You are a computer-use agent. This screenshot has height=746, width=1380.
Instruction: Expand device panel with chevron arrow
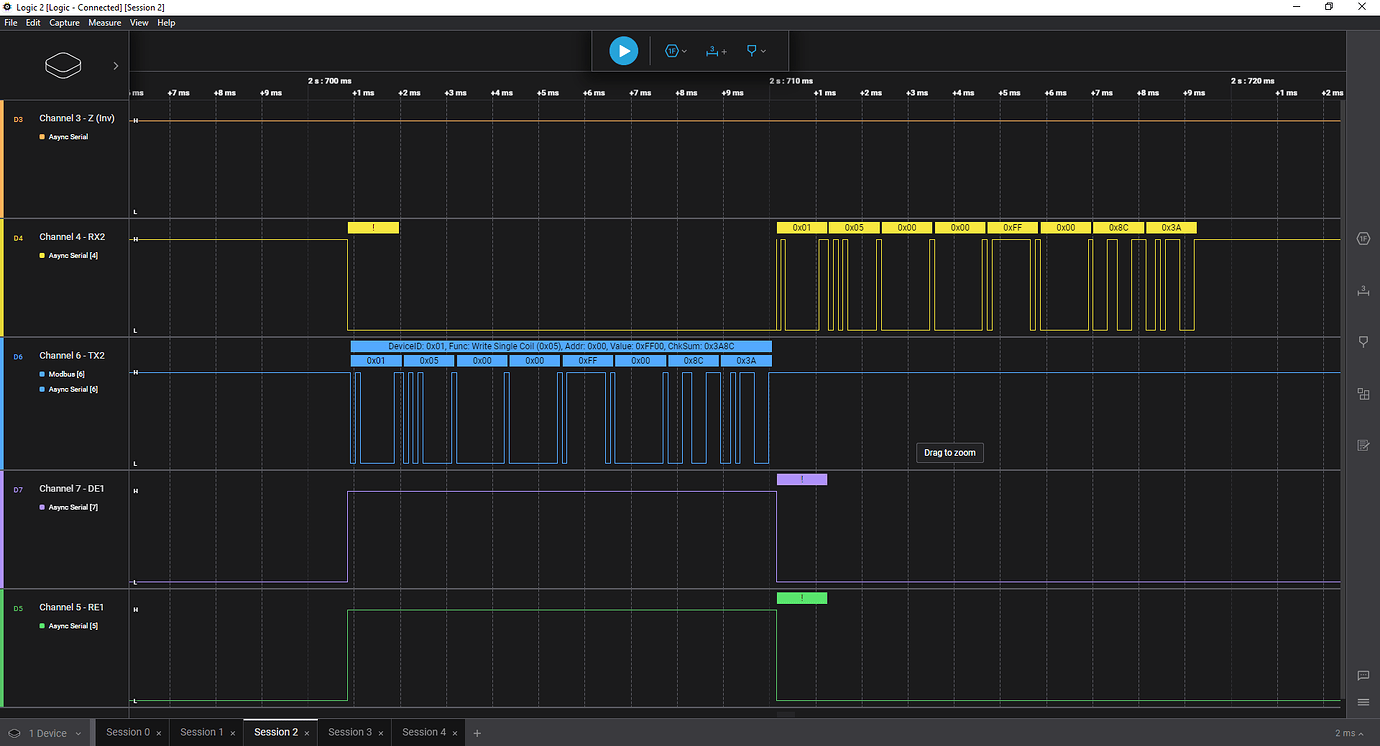(116, 66)
